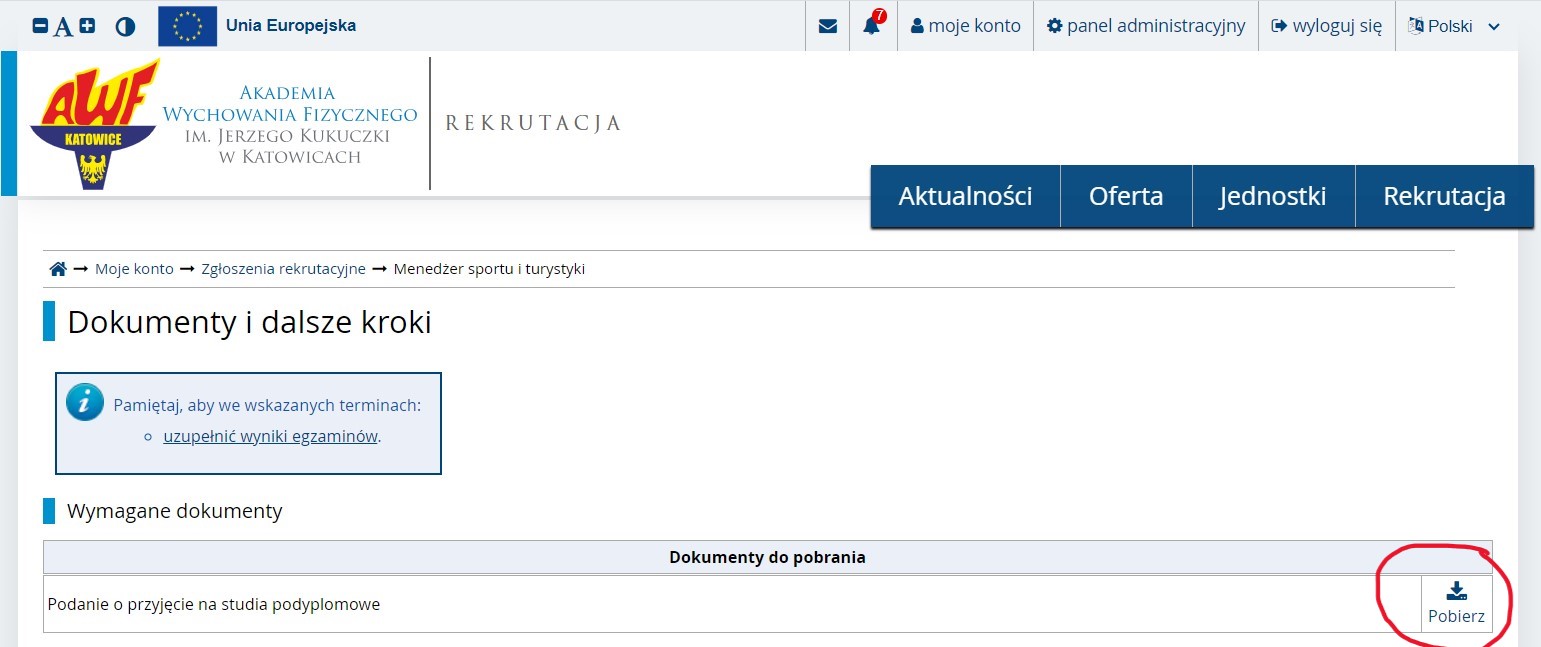
Task: Click the home icon in the breadcrumb
Action: (x=57, y=268)
